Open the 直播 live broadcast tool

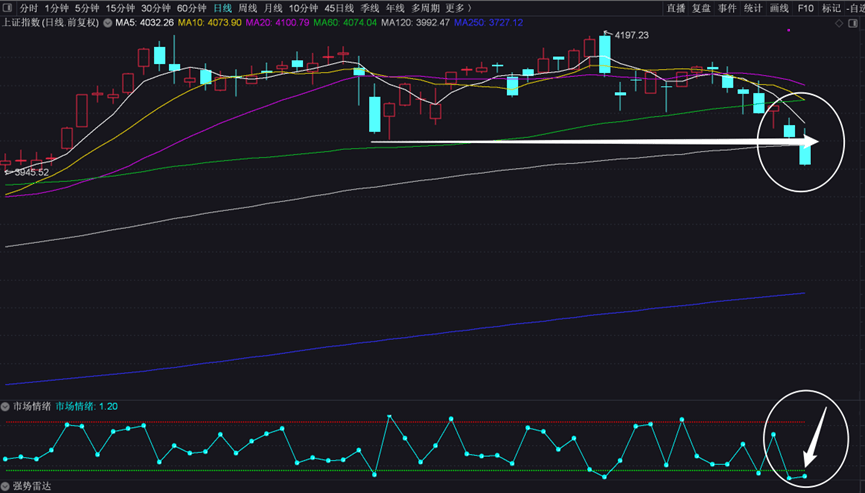676,8
